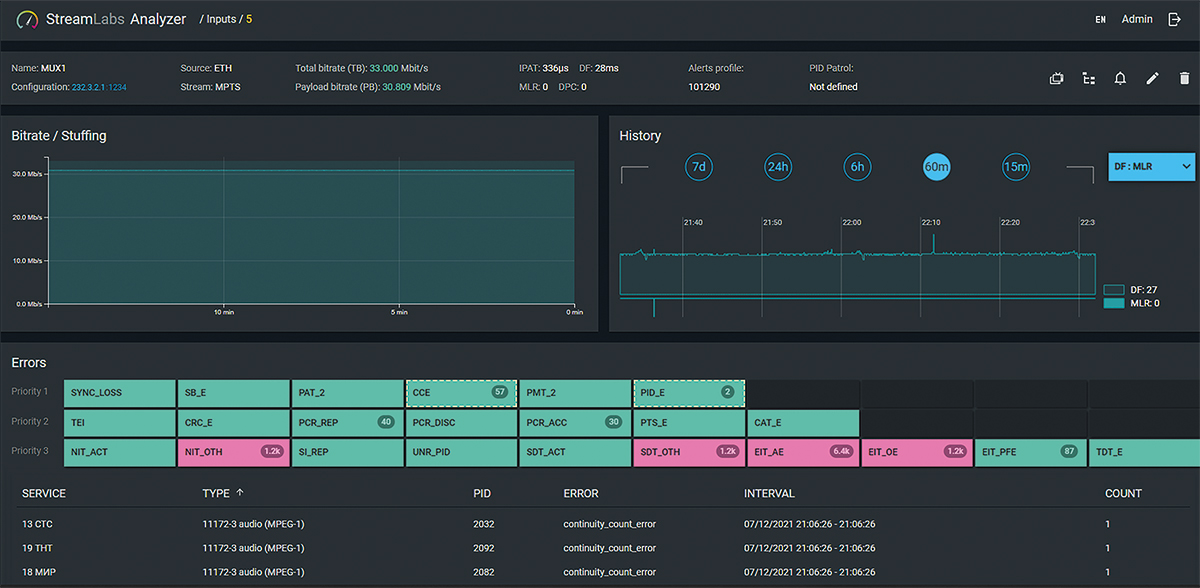The height and width of the screenshot is (588, 1200).
Task: Sort by the INTERVAL column header
Action: pyautogui.click(x=770, y=493)
